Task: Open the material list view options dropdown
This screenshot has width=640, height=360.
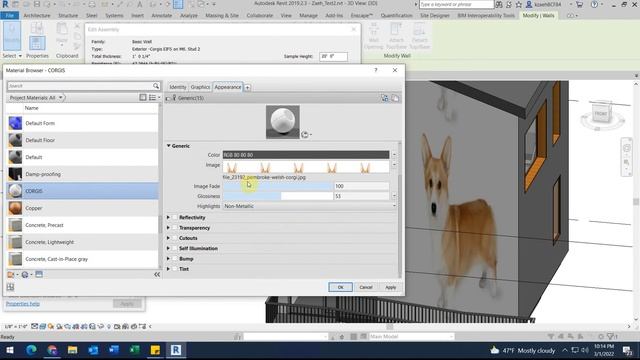Action: click(x=154, y=97)
